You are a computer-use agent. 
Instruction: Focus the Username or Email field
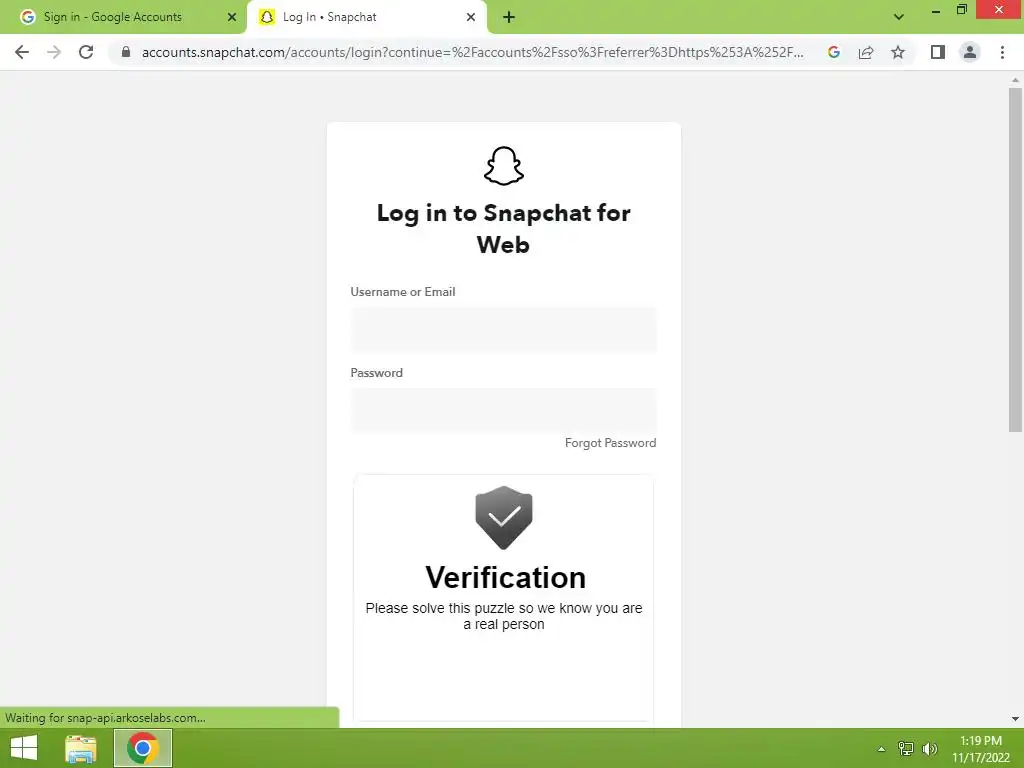pyautogui.click(x=504, y=329)
